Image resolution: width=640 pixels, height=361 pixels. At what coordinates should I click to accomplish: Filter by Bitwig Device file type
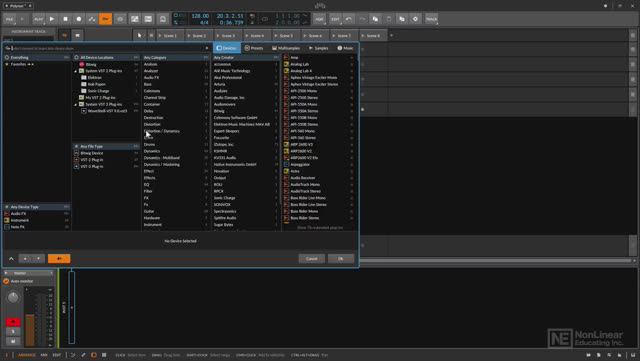click(106, 153)
